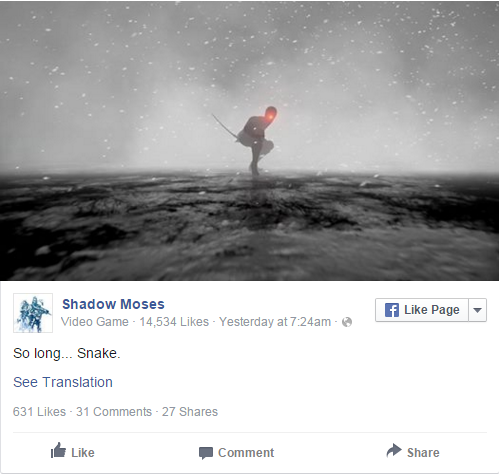
Task: Open the Like Page dropdown arrow
Action: tap(477, 310)
